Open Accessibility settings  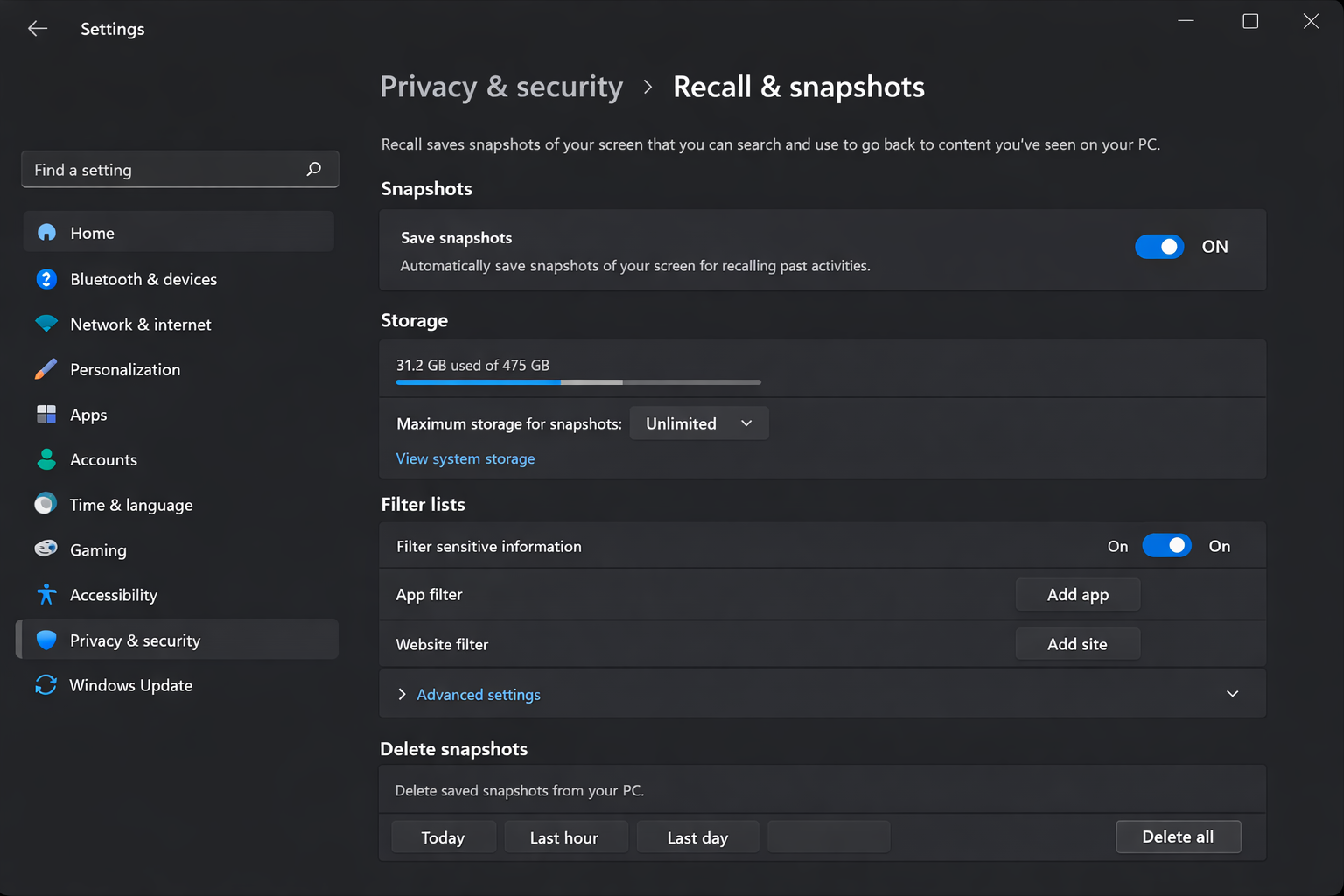click(x=178, y=595)
